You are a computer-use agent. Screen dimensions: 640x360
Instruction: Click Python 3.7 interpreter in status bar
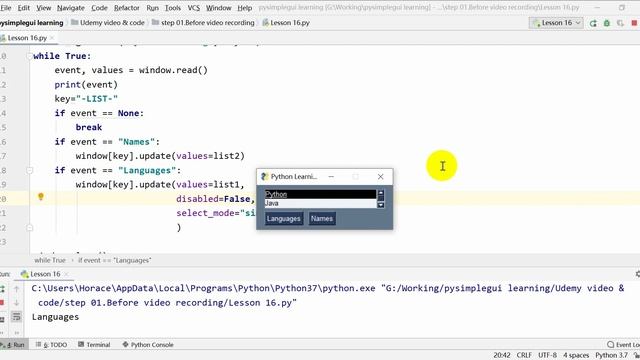point(611,356)
